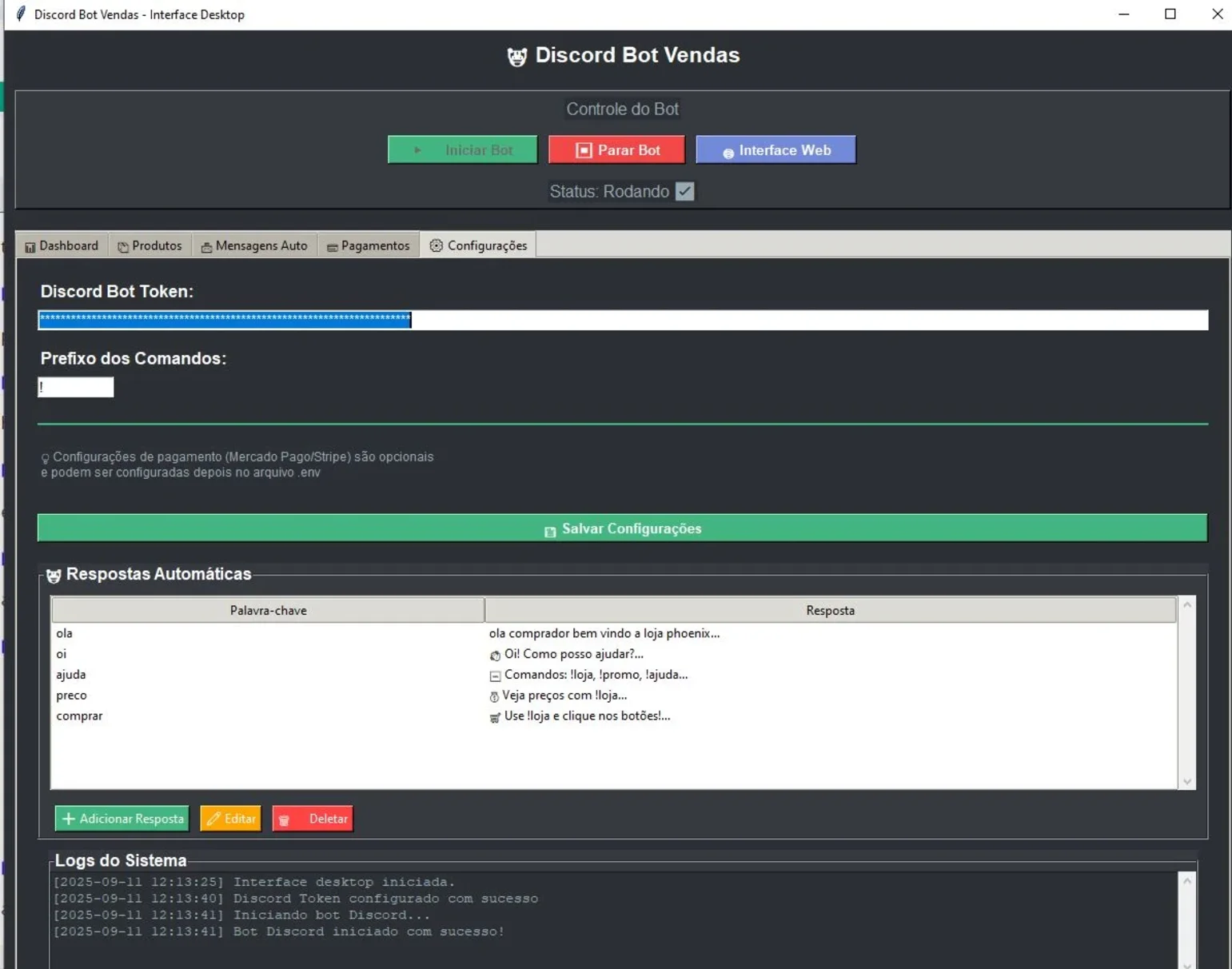Click the Resposta column header

[x=830, y=610]
